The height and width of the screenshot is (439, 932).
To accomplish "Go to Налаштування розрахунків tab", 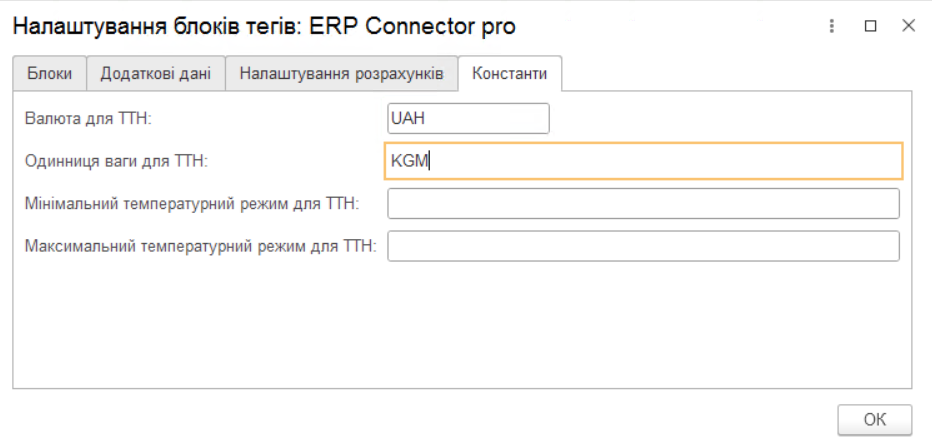I will click(341, 75).
